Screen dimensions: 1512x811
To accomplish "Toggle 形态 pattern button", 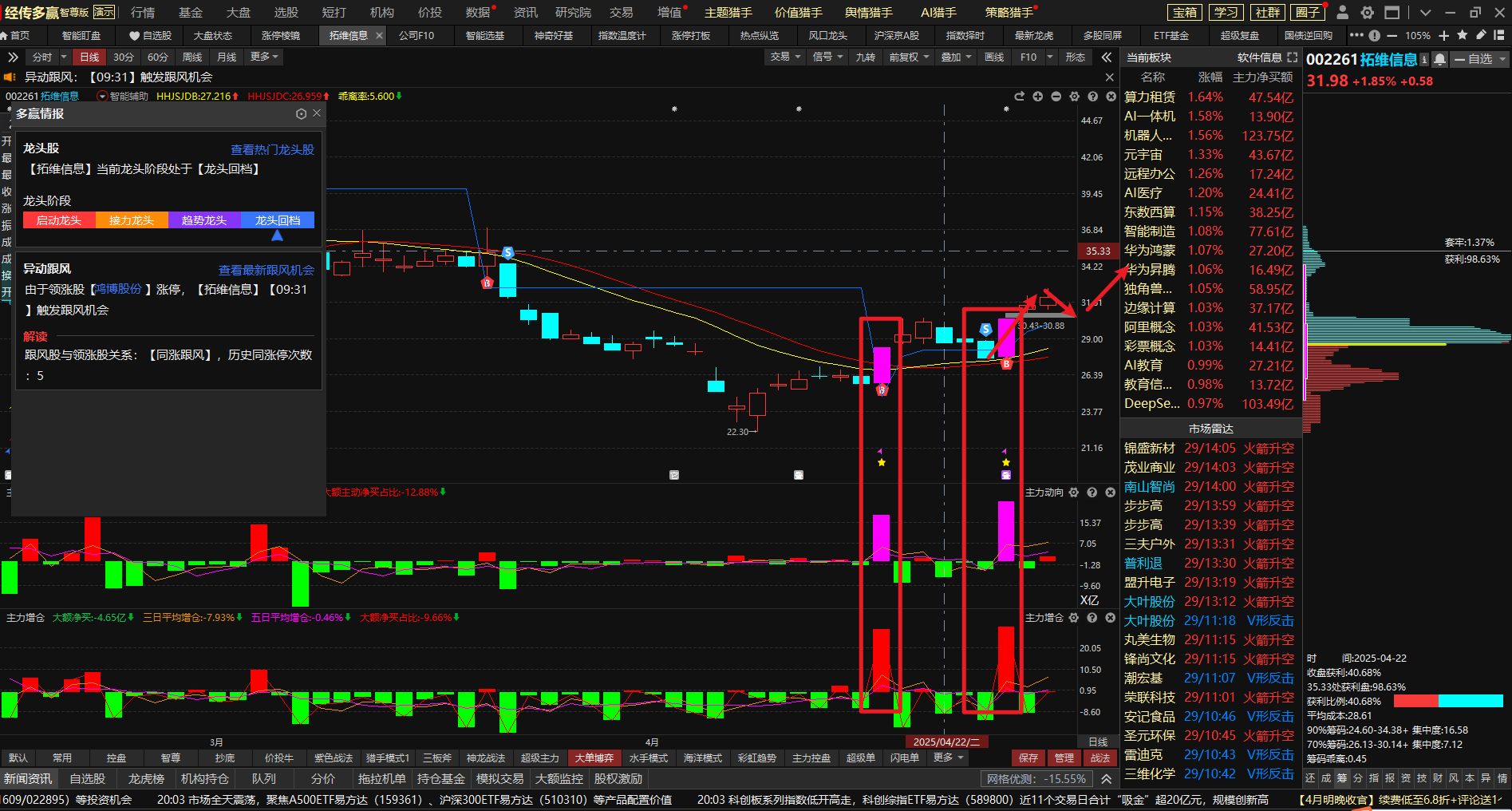I will (x=1076, y=57).
